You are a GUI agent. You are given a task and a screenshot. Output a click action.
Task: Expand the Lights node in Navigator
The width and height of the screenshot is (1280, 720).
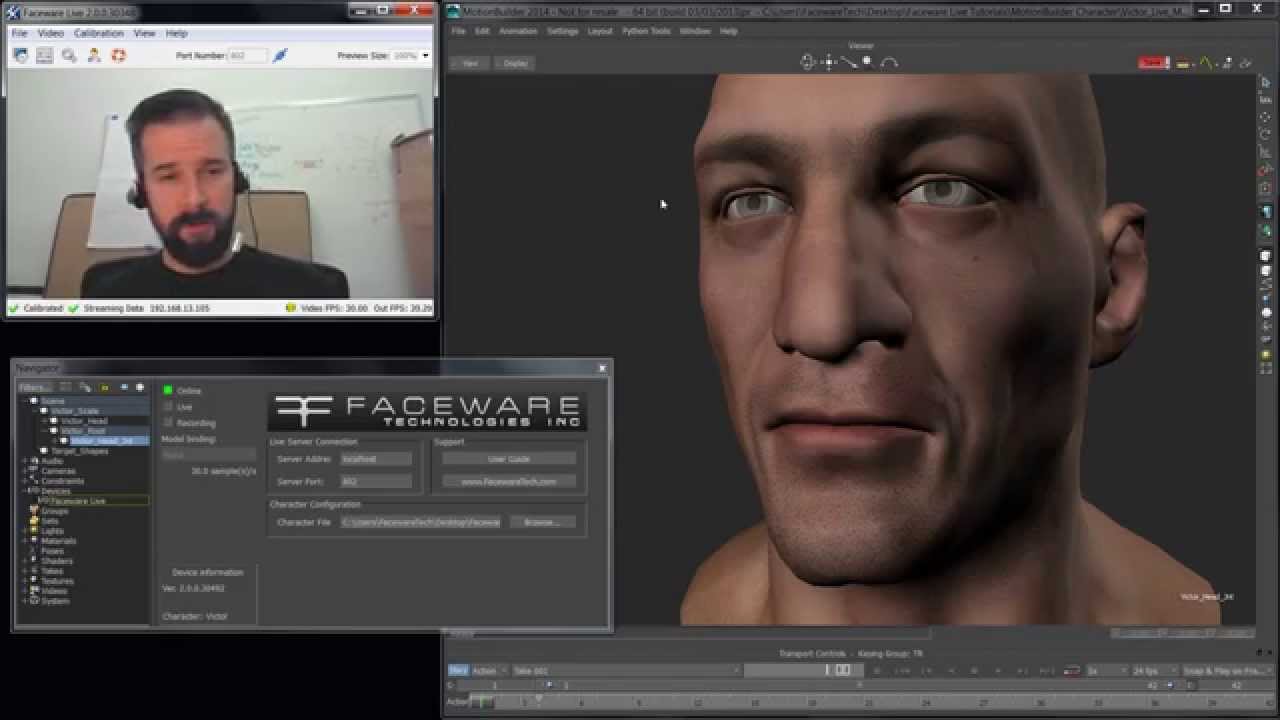click(25, 531)
